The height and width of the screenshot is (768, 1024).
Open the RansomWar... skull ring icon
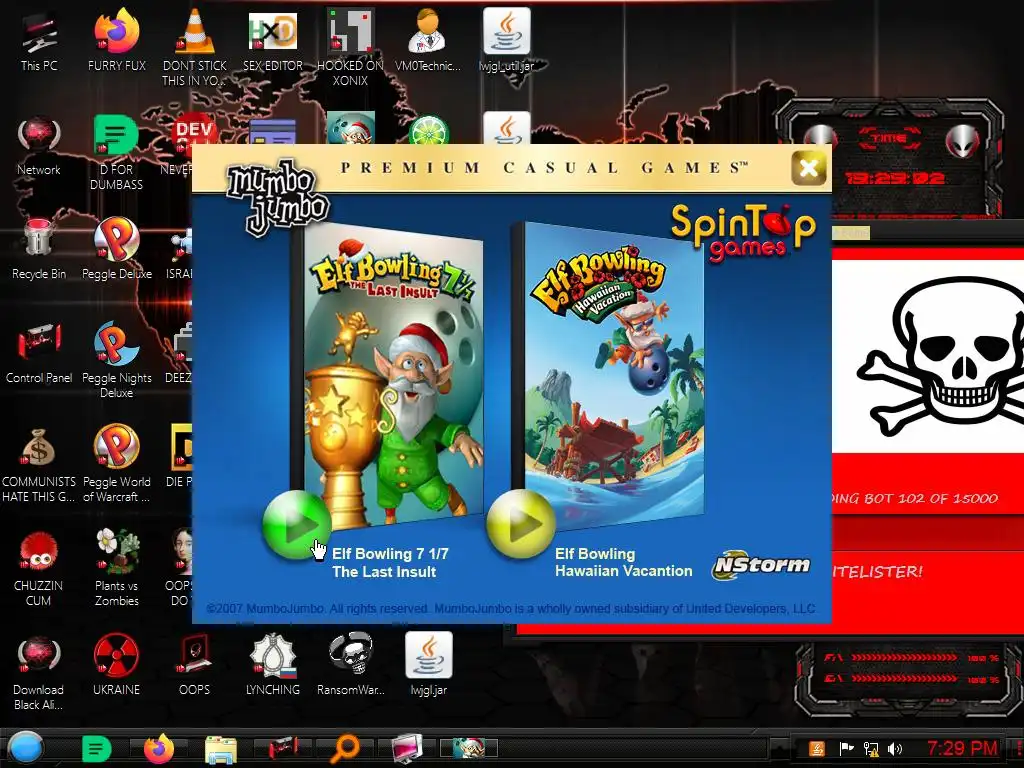pos(350,665)
